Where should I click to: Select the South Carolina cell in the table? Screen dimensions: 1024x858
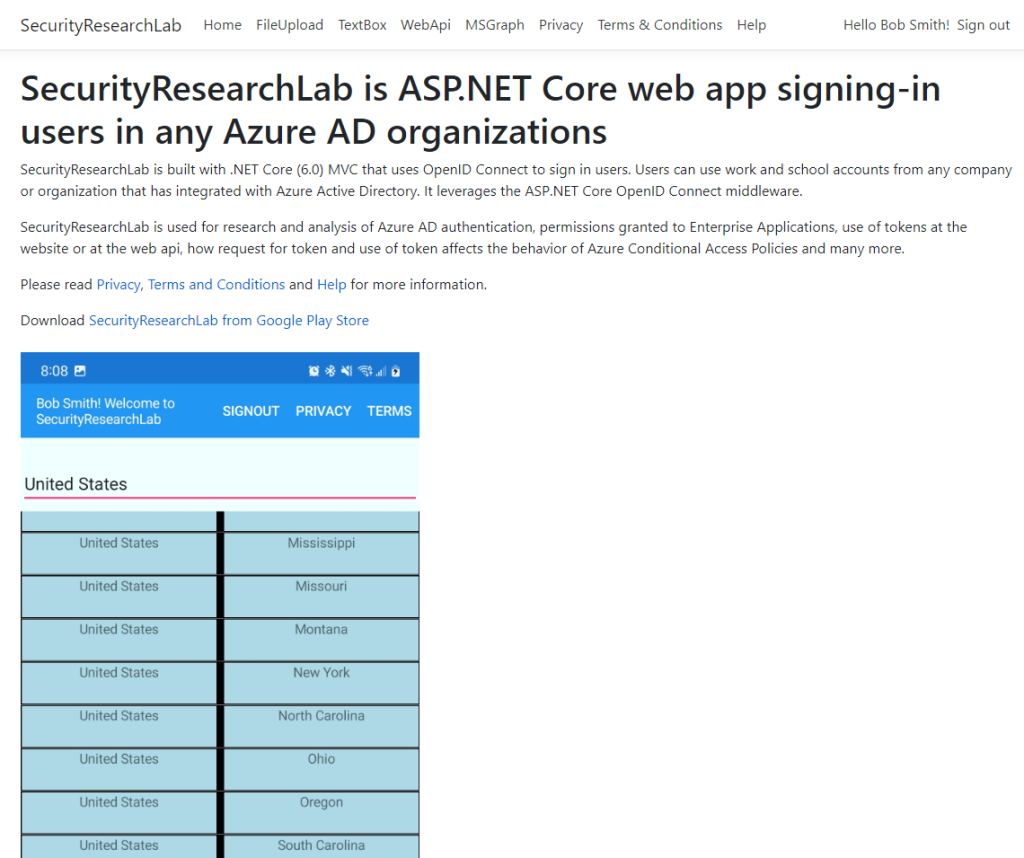321,846
